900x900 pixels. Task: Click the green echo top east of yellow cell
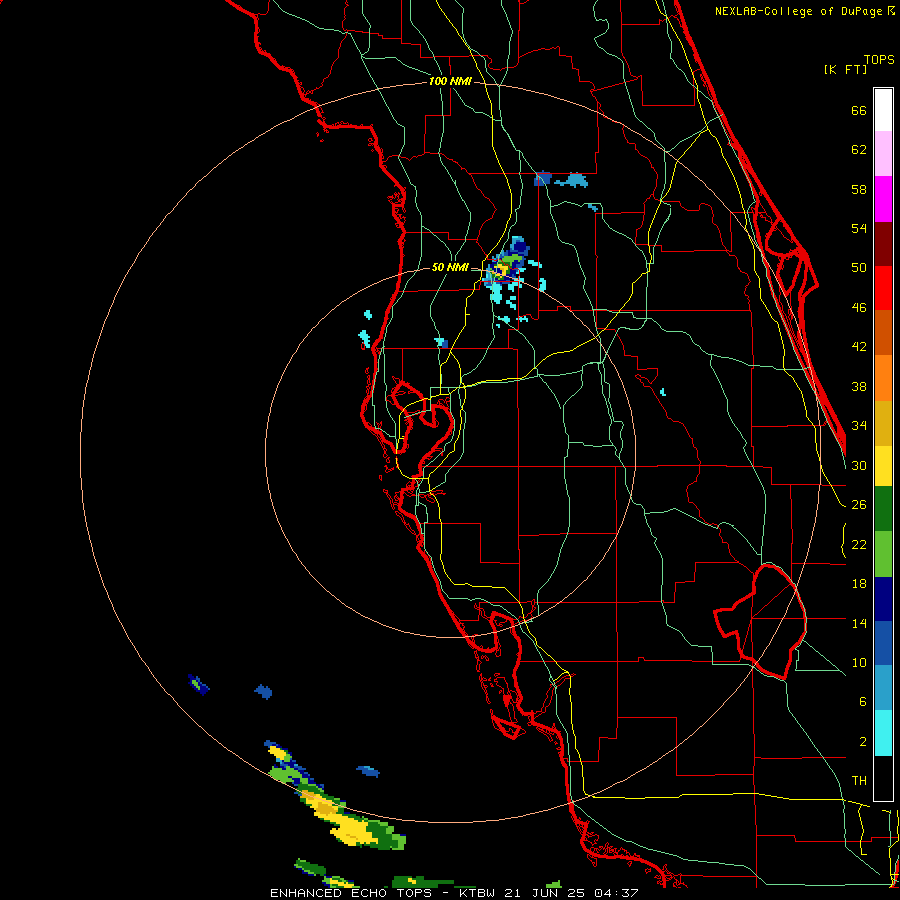click(x=385, y=833)
